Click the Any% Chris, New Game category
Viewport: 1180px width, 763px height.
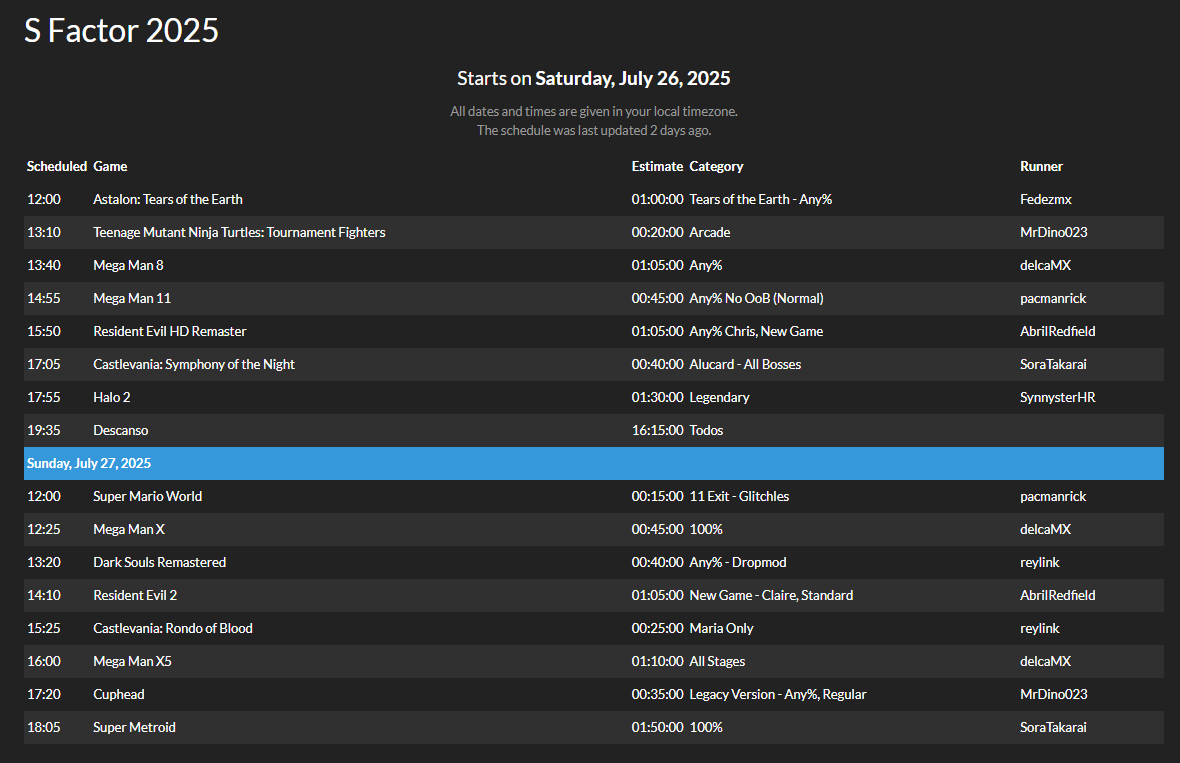point(756,331)
